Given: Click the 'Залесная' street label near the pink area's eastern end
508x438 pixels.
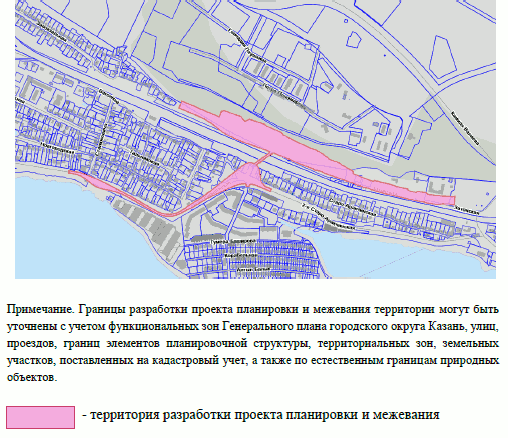Looking at the screenshot, I should 468,210.
